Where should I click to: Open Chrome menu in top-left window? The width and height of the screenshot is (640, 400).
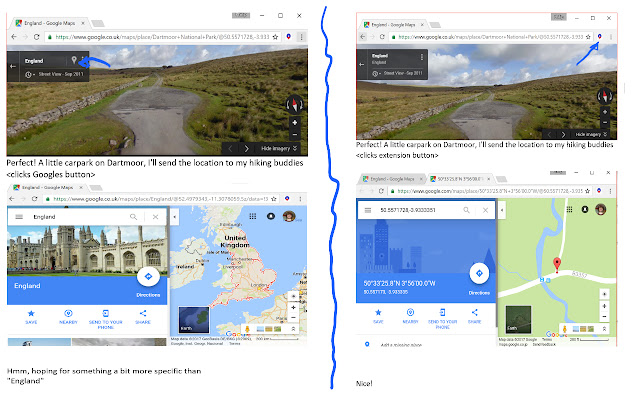[x=301, y=37]
